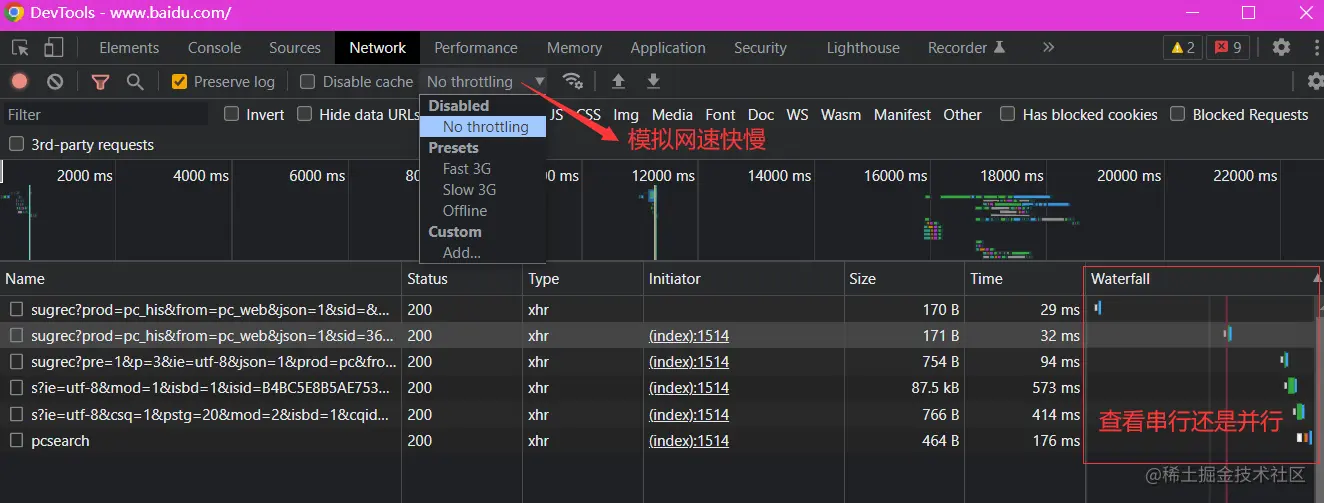The width and height of the screenshot is (1324, 503).
Task: Filter by Wasm type
Action: pos(841,115)
